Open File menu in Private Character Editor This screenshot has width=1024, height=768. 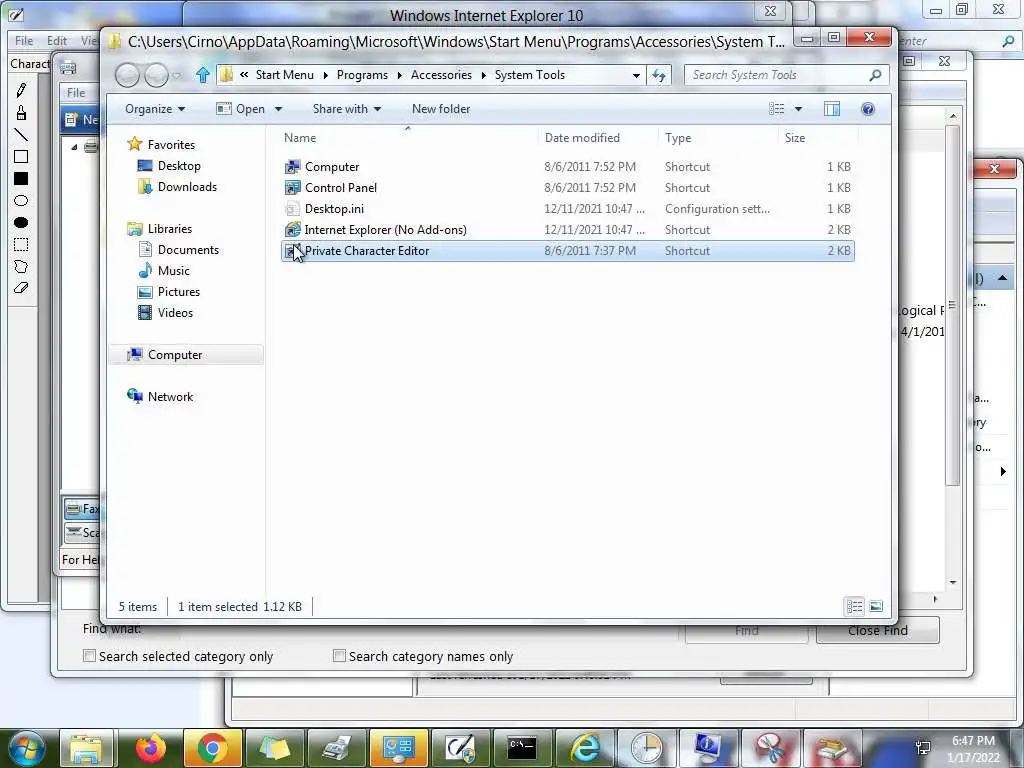24,40
